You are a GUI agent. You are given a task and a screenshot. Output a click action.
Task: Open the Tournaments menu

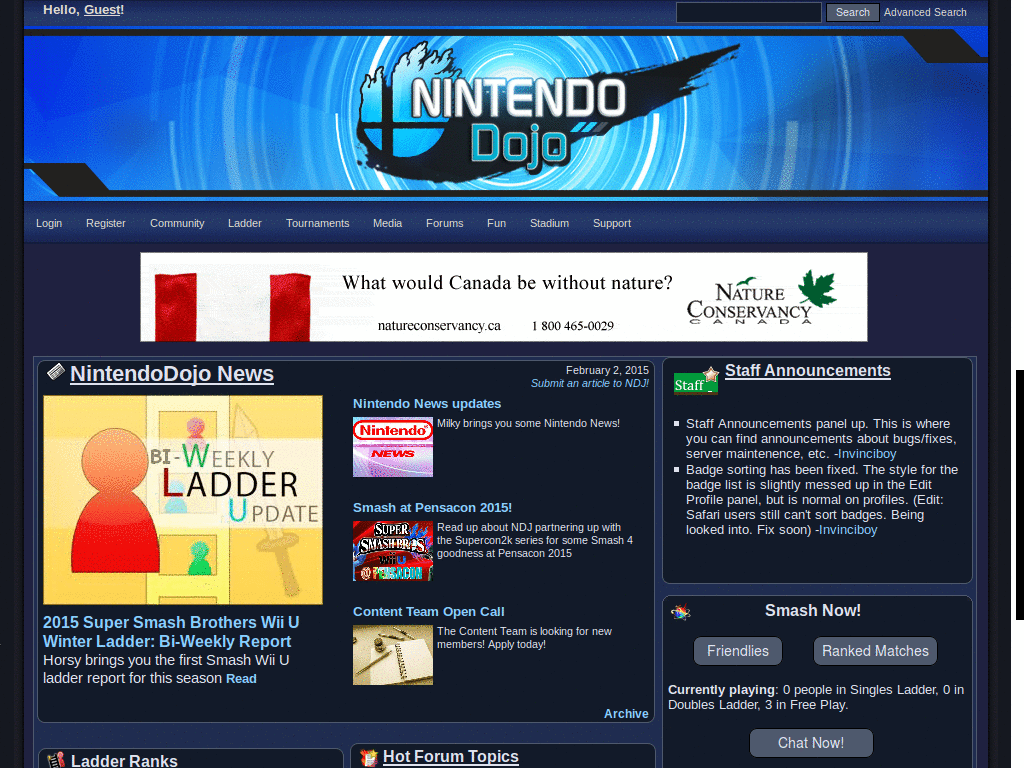click(x=317, y=223)
